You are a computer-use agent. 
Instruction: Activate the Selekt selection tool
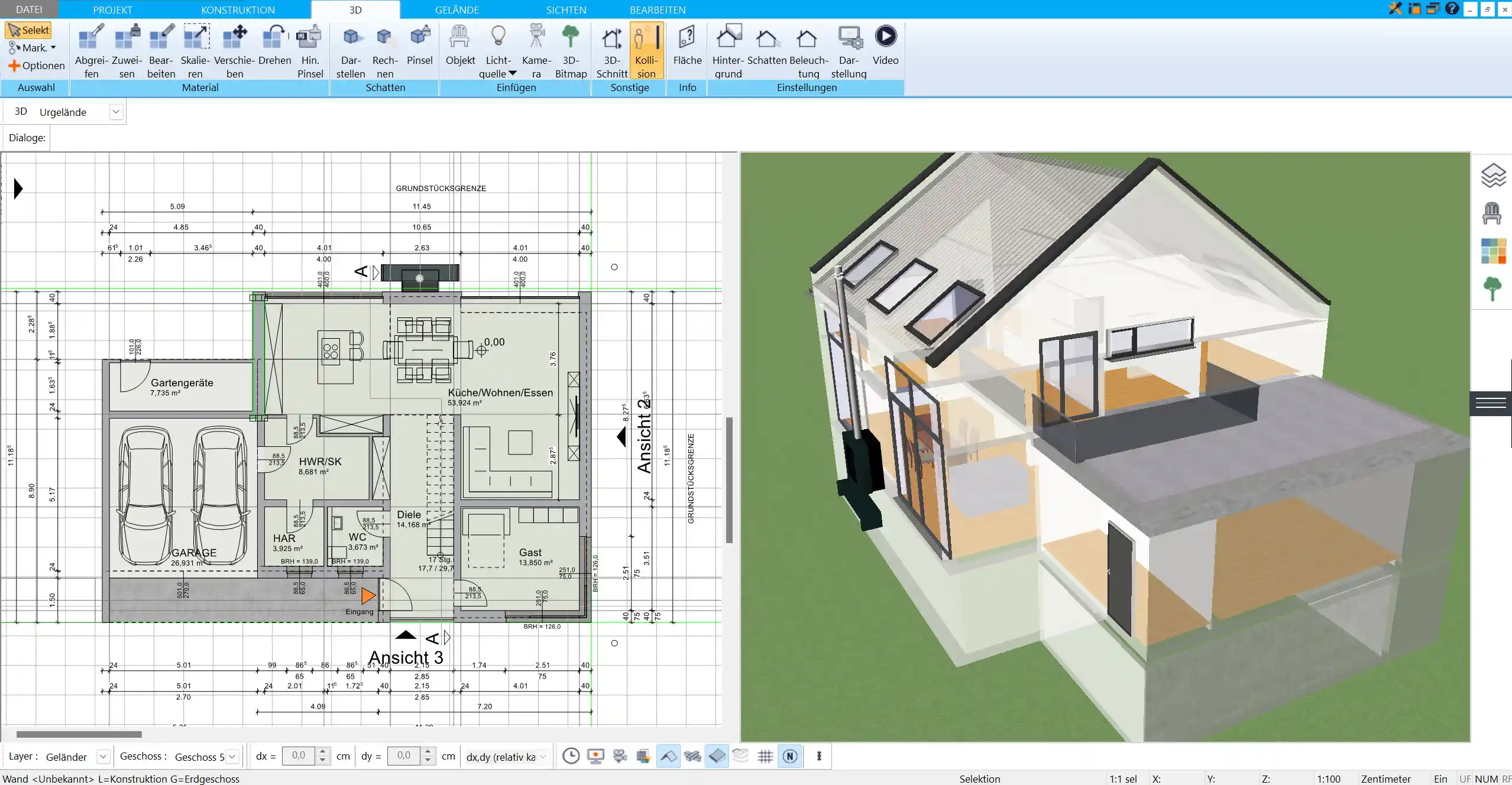(x=28, y=30)
